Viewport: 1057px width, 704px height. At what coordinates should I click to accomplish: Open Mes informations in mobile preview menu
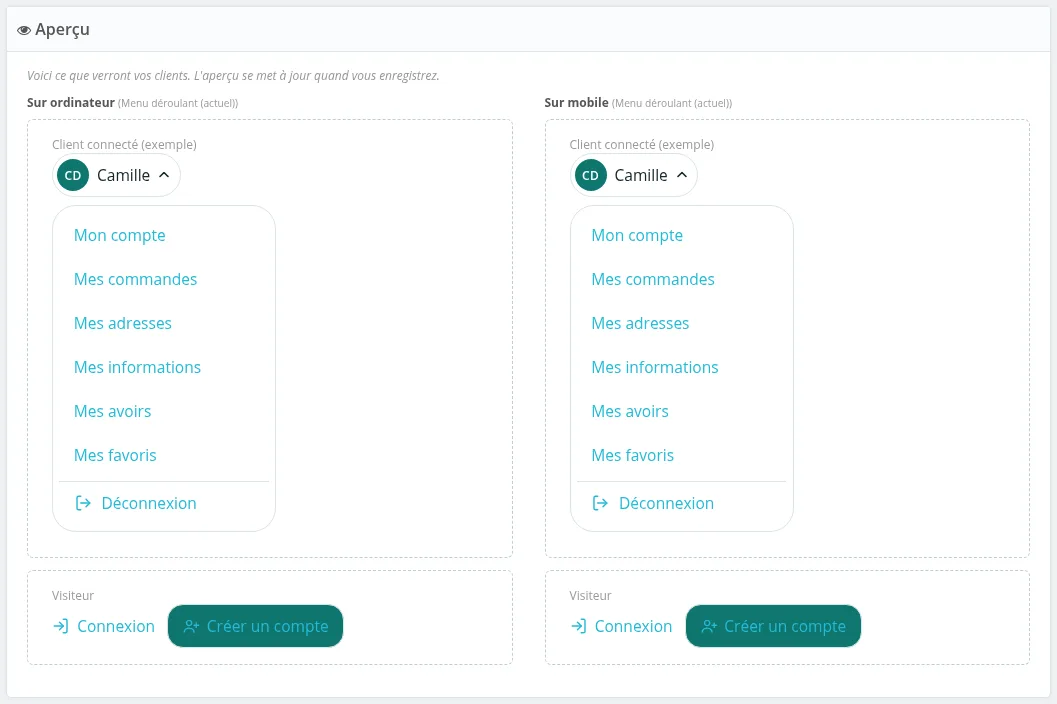pyautogui.click(x=655, y=367)
